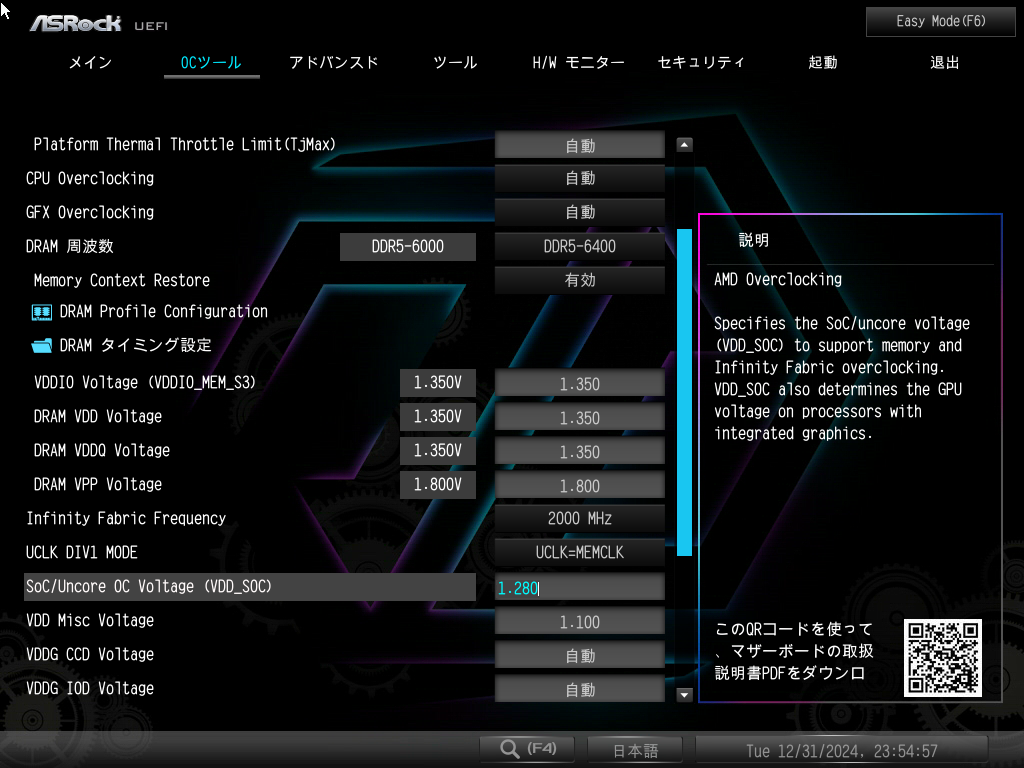Switch to the 起動 tab
Image resolution: width=1024 pixels, height=768 pixels.
click(x=823, y=63)
